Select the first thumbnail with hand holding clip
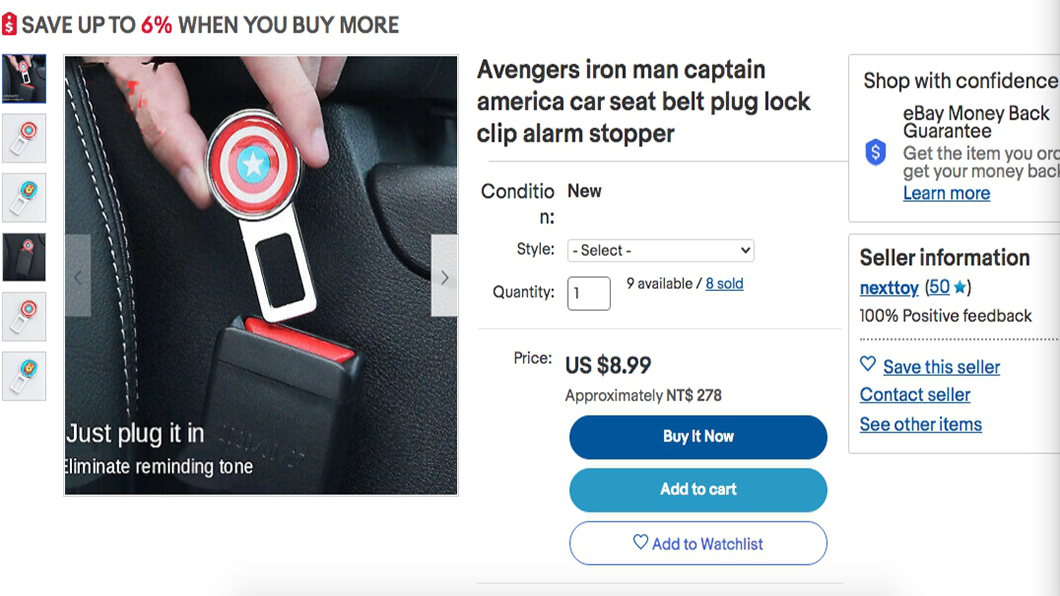The height and width of the screenshot is (596, 1060). tap(24, 79)
